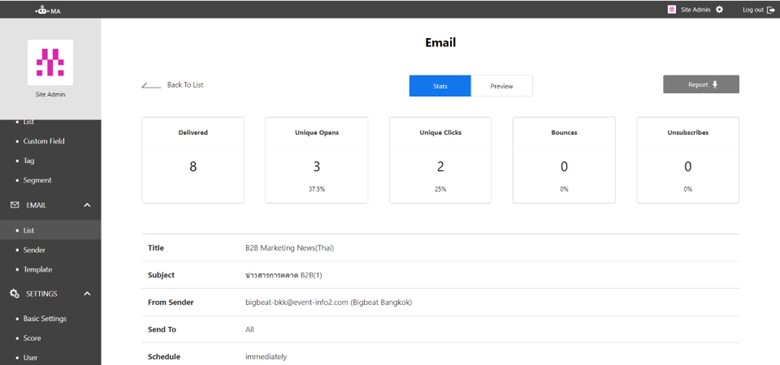Click the MA robot logo icon

click(42, 9)
